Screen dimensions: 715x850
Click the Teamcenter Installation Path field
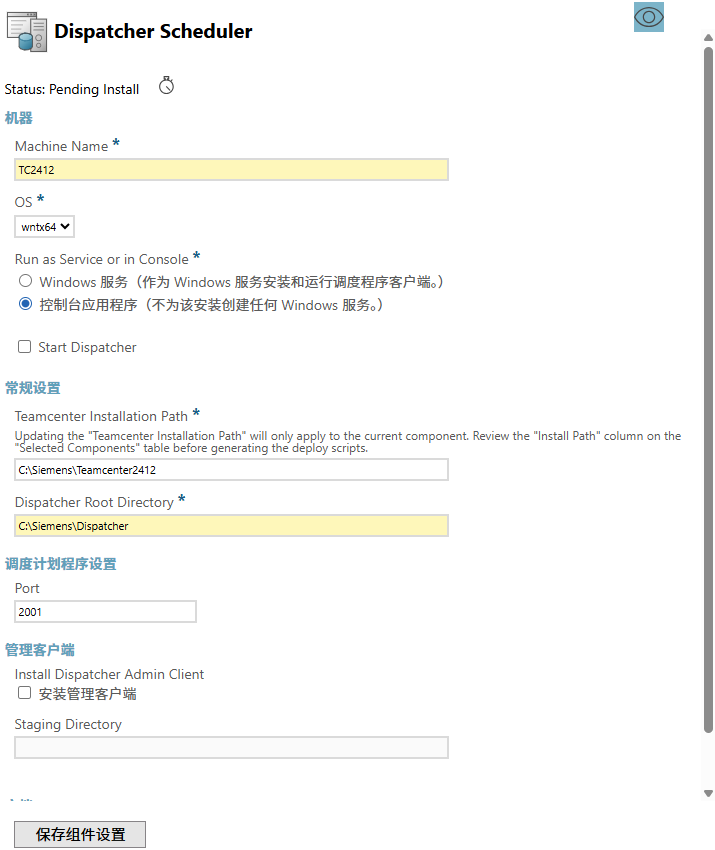point(231,470)
